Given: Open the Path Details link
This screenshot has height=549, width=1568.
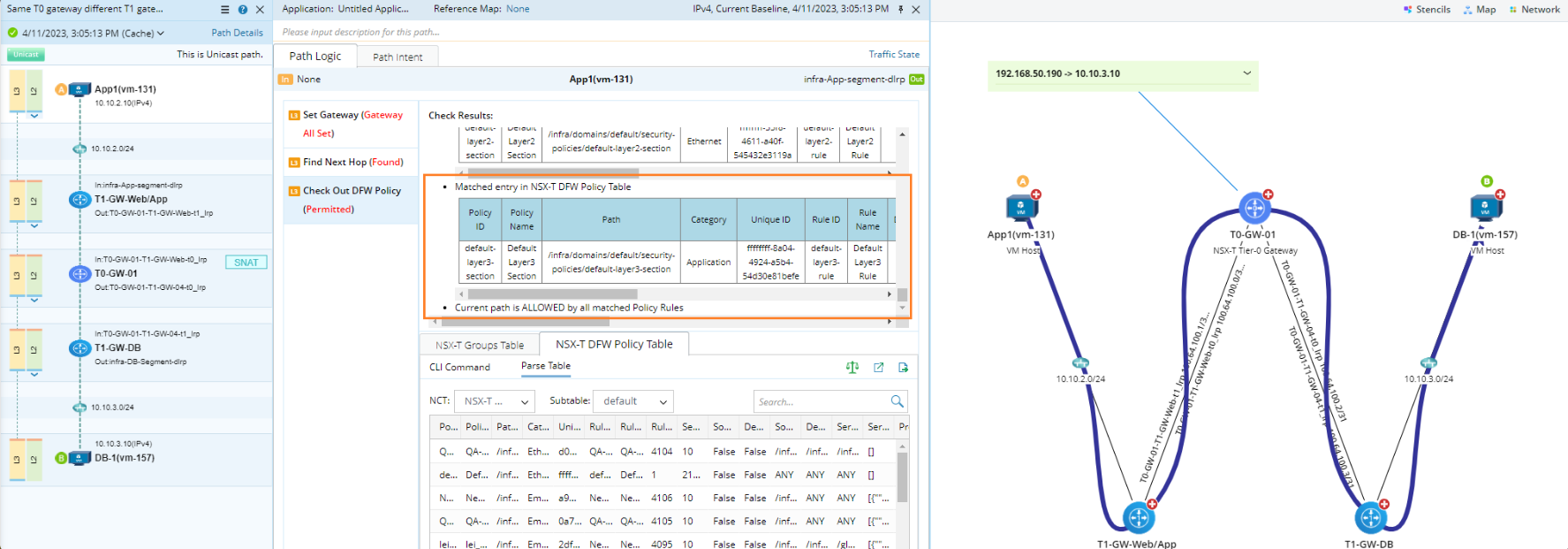Looking at the screenshot, I should click(237, 33).
